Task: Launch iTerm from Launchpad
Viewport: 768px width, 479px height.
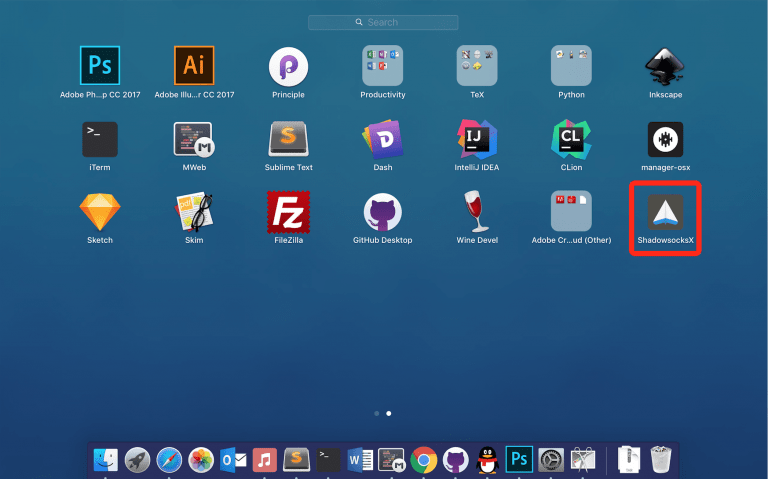Action: [x=100, y=140]
